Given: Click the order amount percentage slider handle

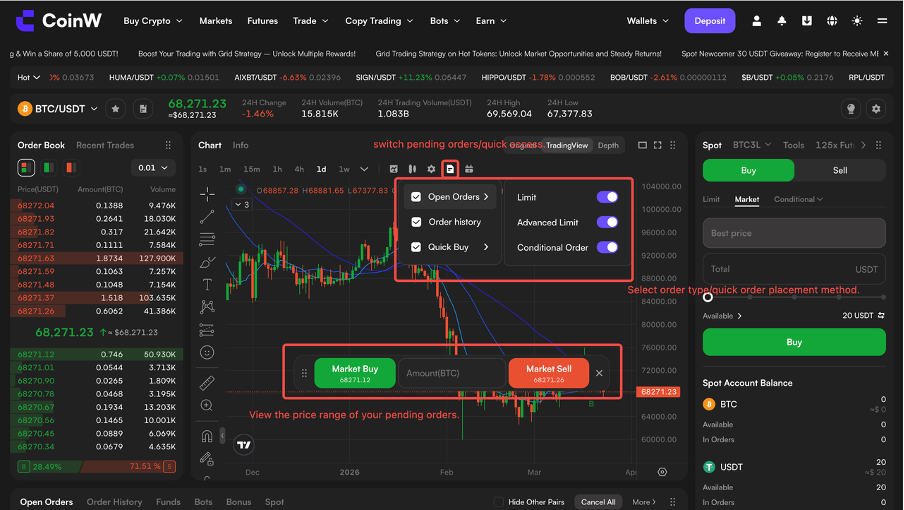Looking at the screenshot, I should (x=708, y=297).
